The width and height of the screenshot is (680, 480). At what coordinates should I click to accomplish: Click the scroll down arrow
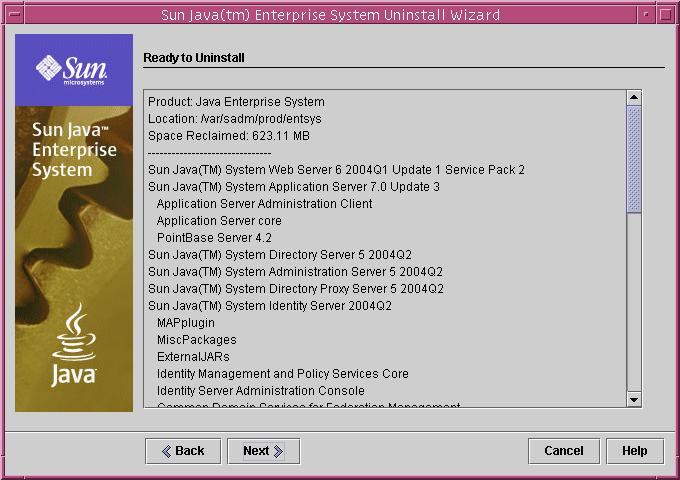tap(634, 399)
